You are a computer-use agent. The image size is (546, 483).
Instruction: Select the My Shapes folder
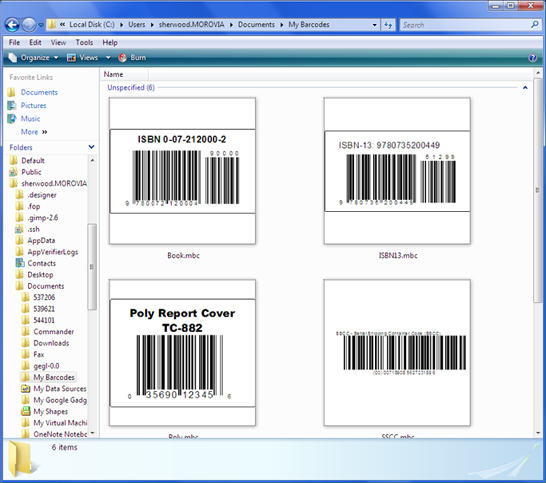50,412
